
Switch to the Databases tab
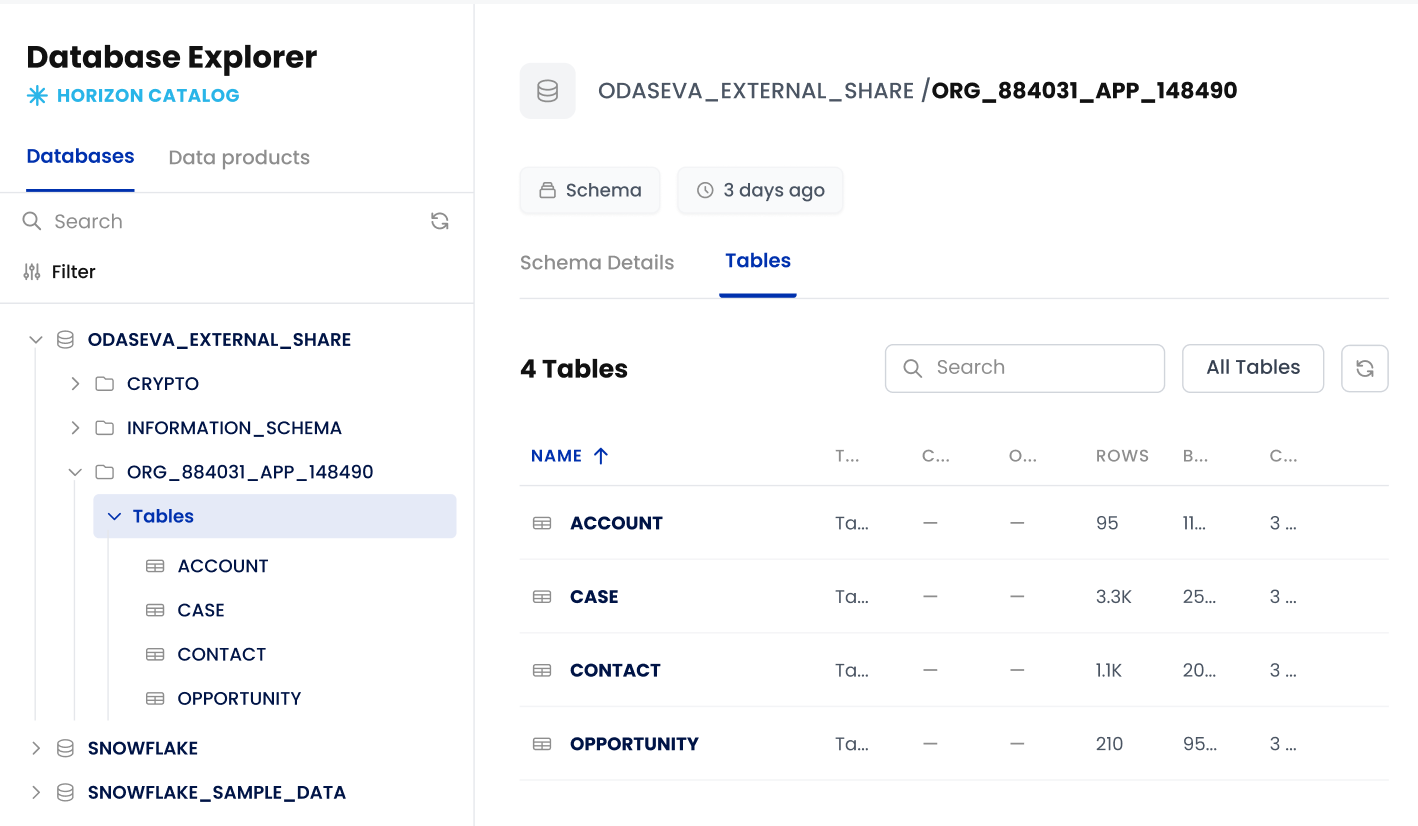tap(80, 157)
